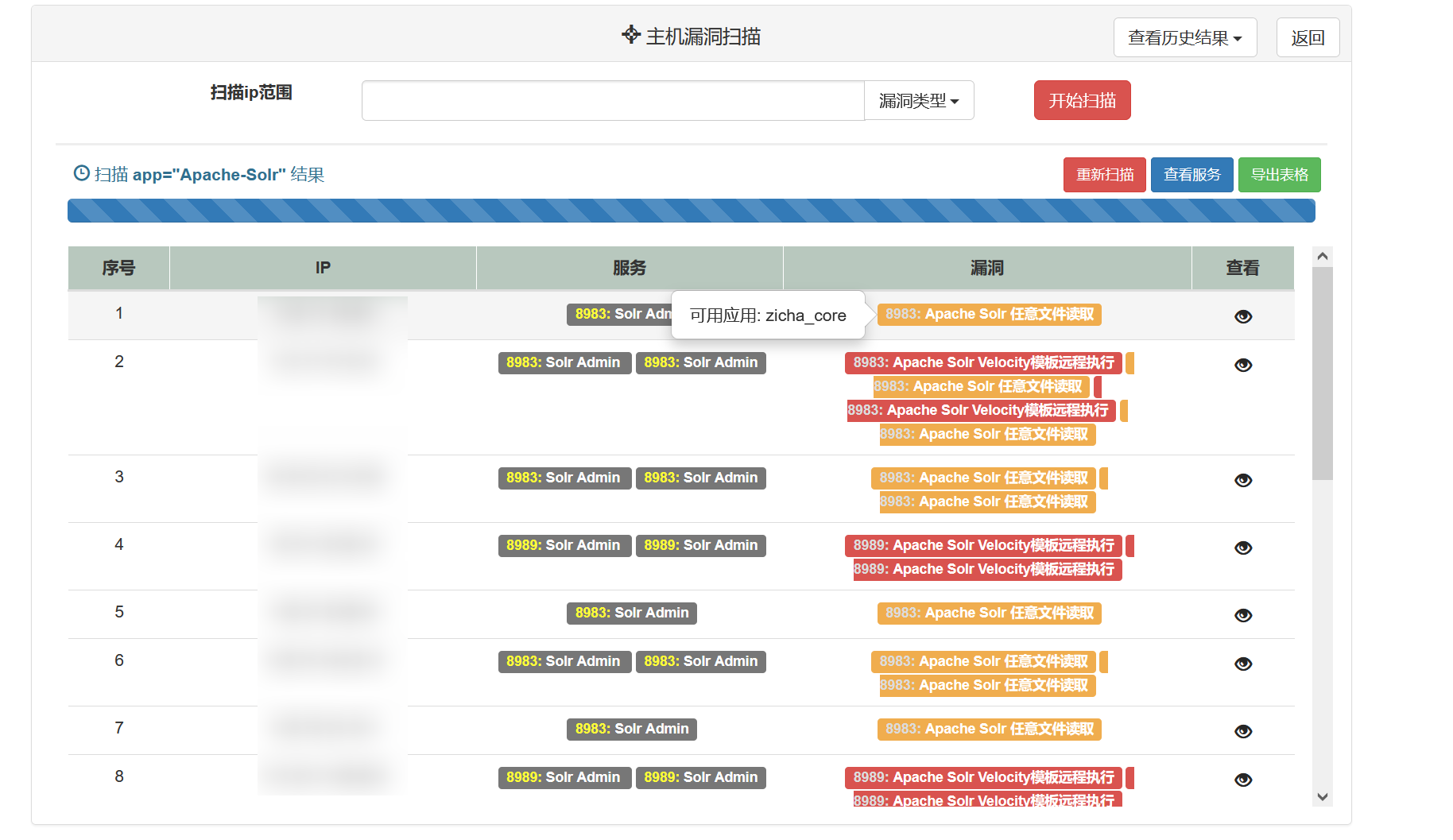
Task: Click the first 任意文件读取 tag in row 3
Action: pos(984,478)
